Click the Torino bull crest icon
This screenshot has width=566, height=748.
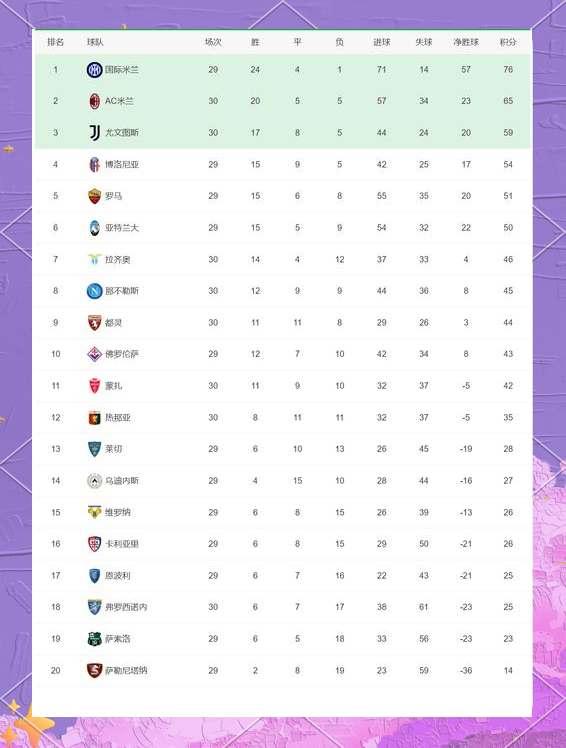pos(94,322)
